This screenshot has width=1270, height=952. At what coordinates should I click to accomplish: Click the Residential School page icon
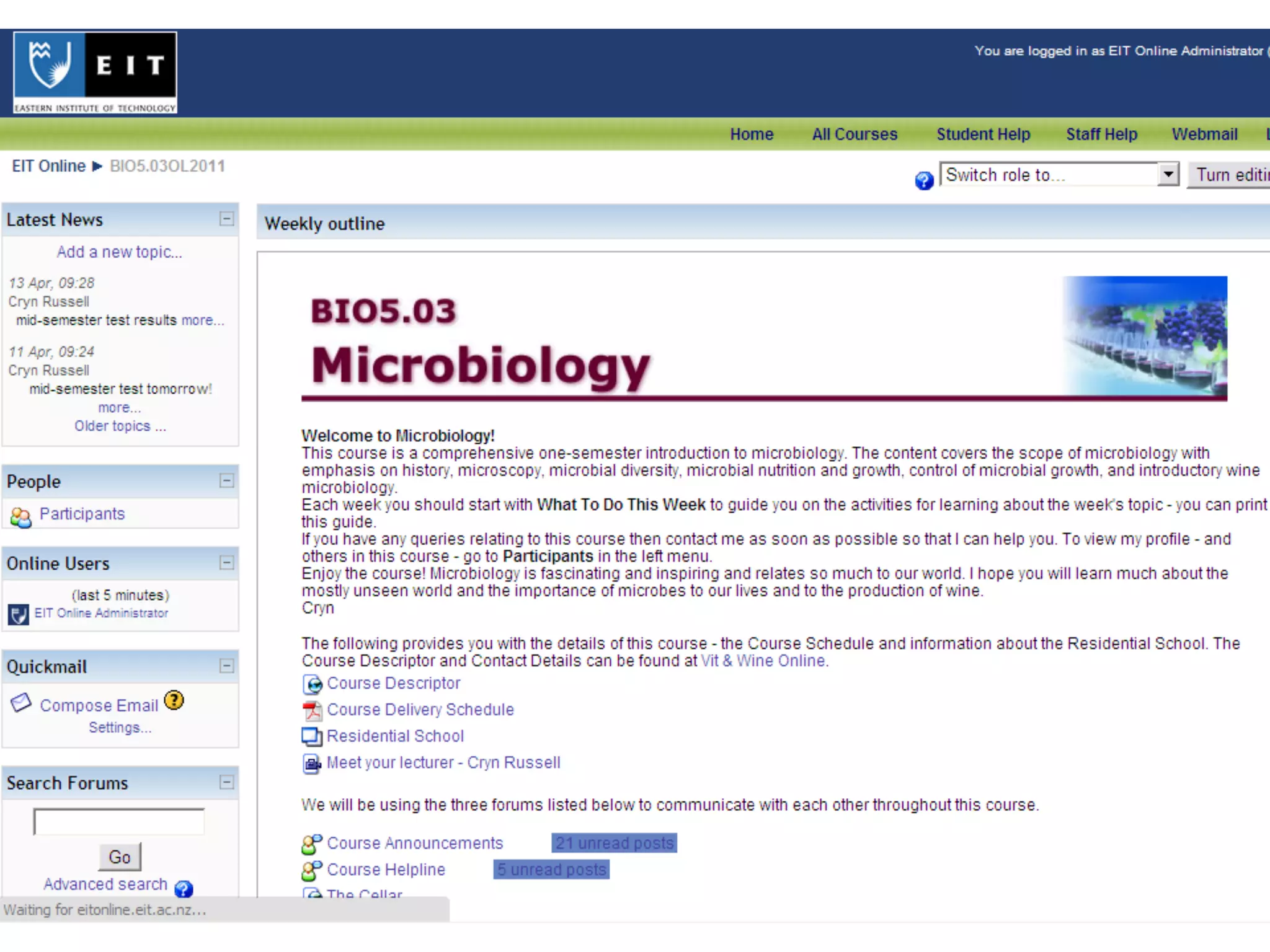click(312, 737)
